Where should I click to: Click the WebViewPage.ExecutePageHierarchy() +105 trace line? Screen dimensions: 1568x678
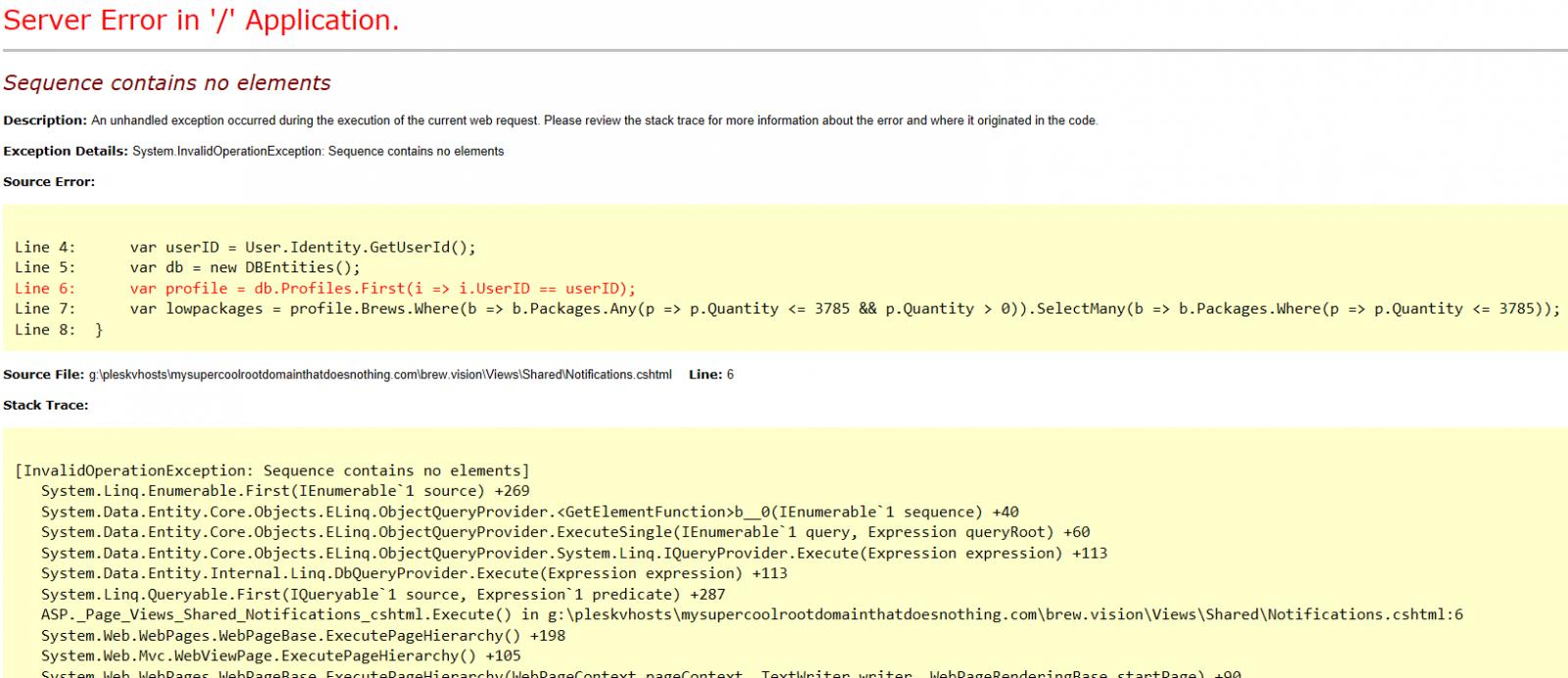(280, 655)
